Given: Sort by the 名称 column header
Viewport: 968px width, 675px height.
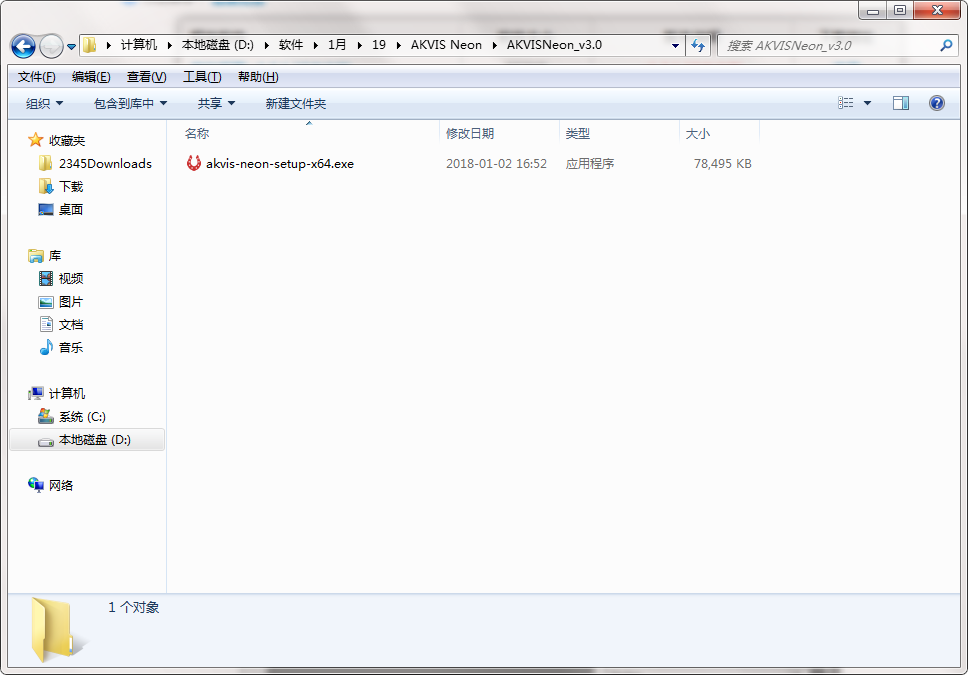Looking at the screenshot, I should pyautogui.click(x=197, y=133).
